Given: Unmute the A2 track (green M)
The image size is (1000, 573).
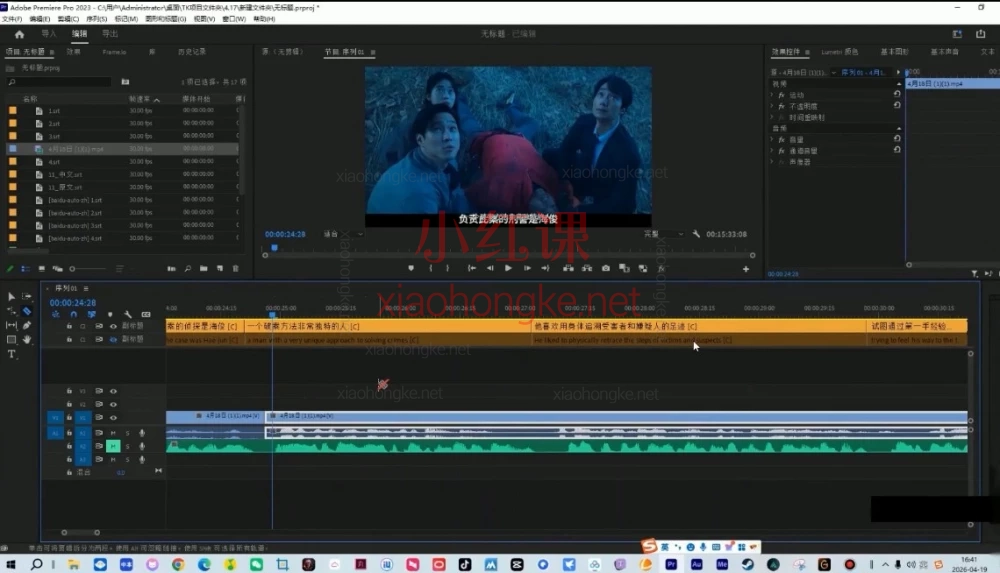Looking at the screenshot, I should (x=113, y=446).
